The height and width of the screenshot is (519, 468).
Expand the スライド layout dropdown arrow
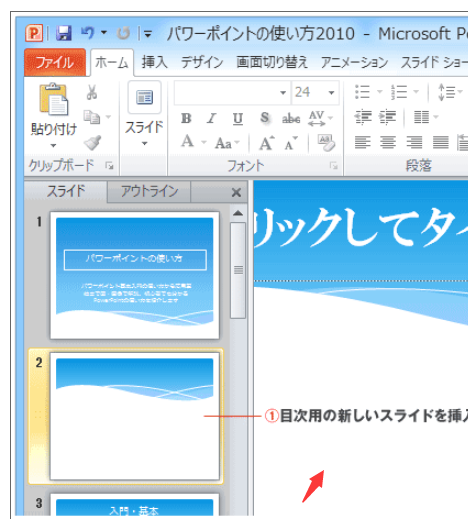(x=144, y=144)
